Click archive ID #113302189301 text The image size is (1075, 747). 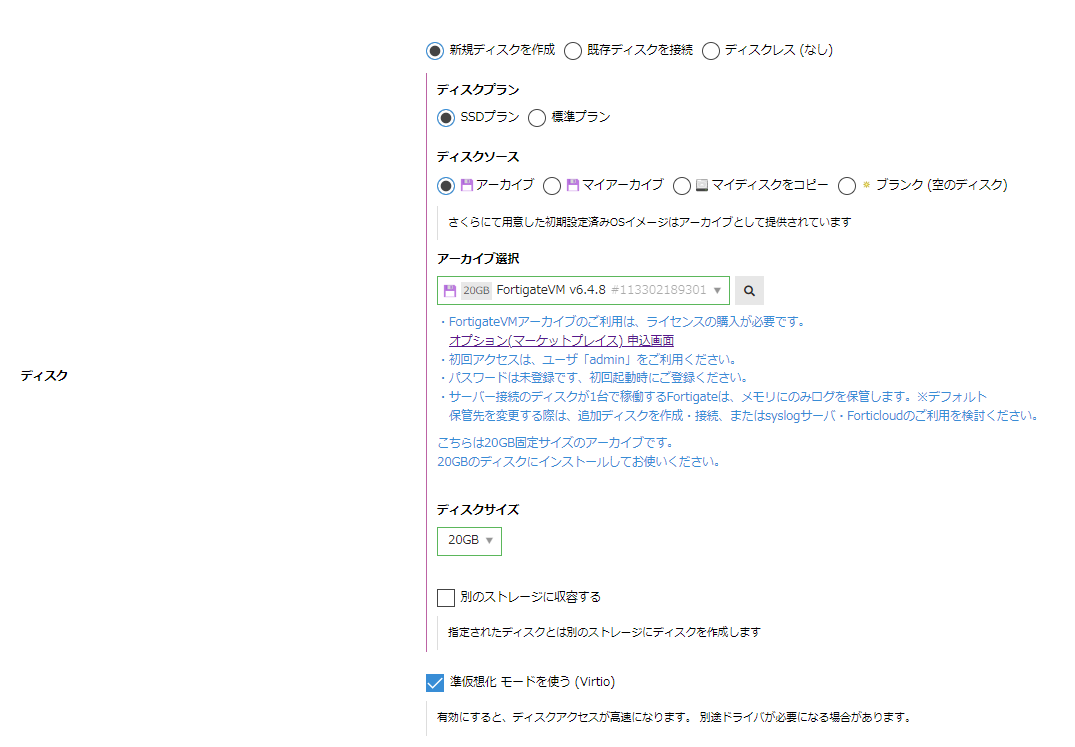[658, 290]
